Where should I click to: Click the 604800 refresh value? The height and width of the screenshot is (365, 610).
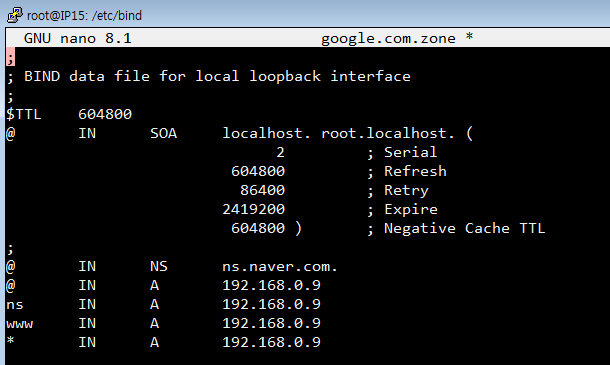click(258, 172)
